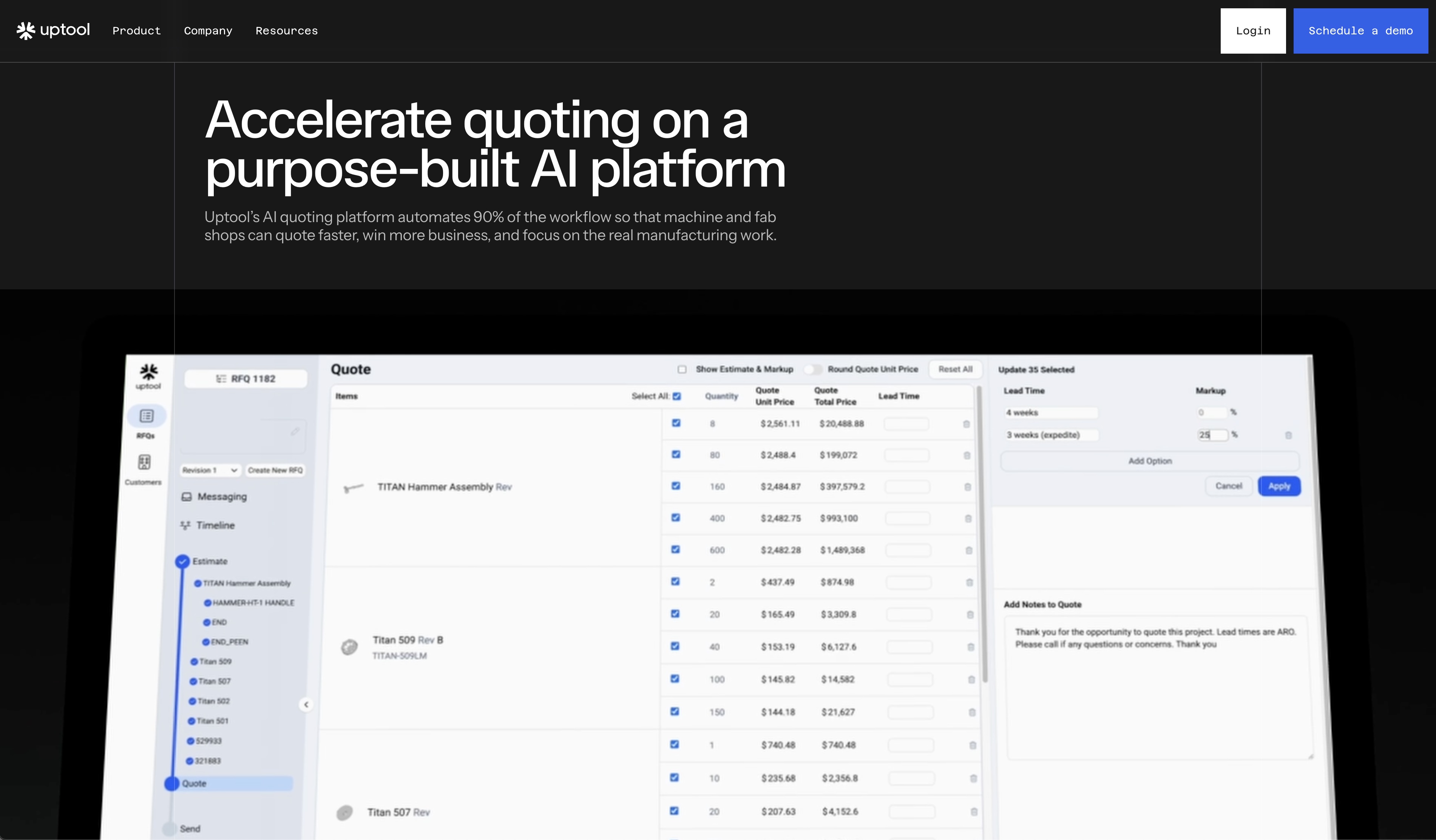The image size is (1436, 840).
Task: Select the Customers sidebar icon
Action: 144,462
